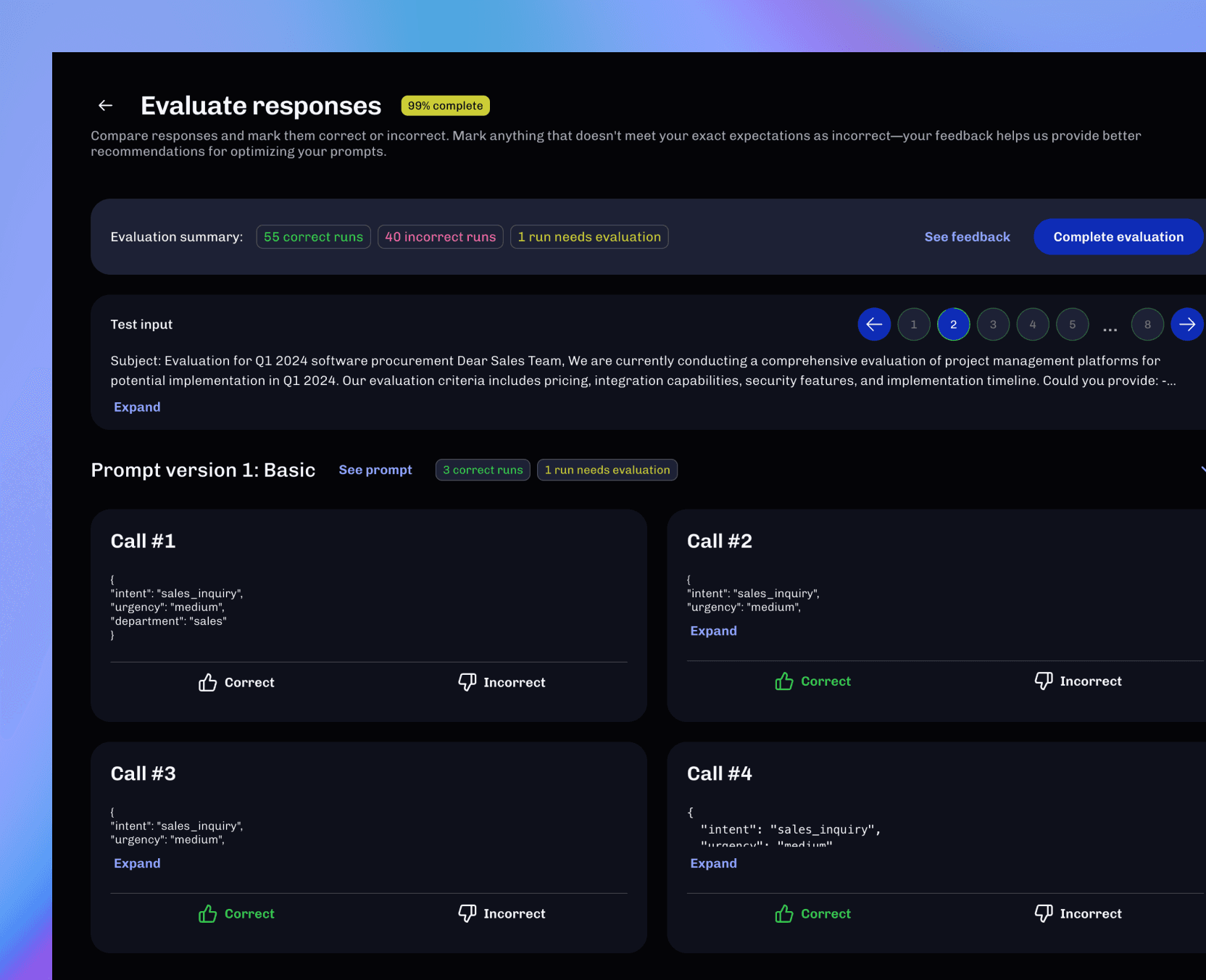This screenshot has width=1206, height=980.
Task: Mark Call #3 as Incorrect
Action: coord(501,913)
